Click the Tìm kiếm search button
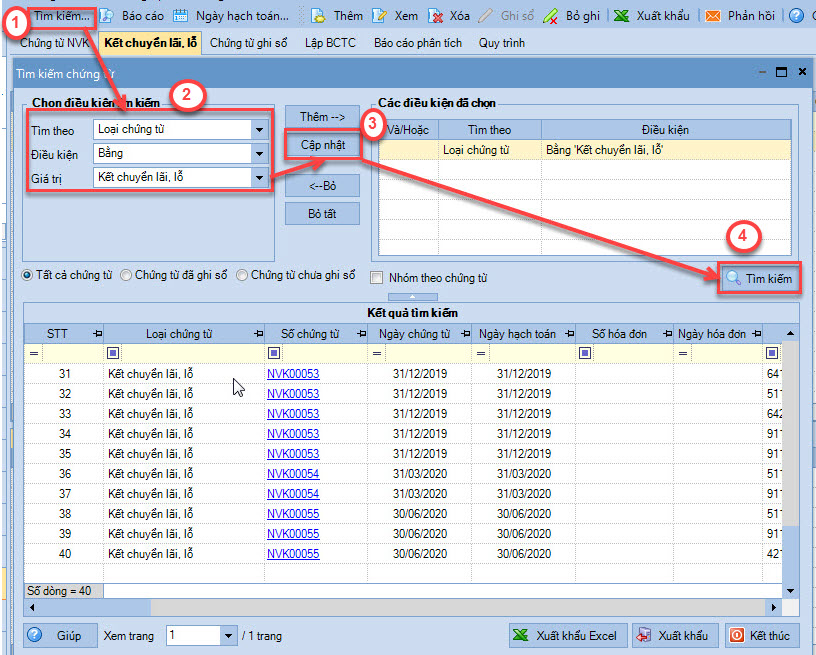816x655 pixels. pos(759,278)
